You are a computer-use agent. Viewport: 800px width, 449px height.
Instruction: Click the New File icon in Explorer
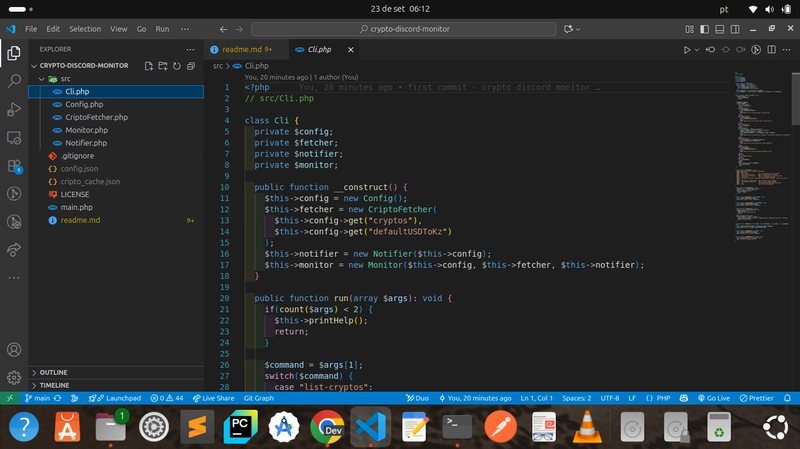coord(149,66)
